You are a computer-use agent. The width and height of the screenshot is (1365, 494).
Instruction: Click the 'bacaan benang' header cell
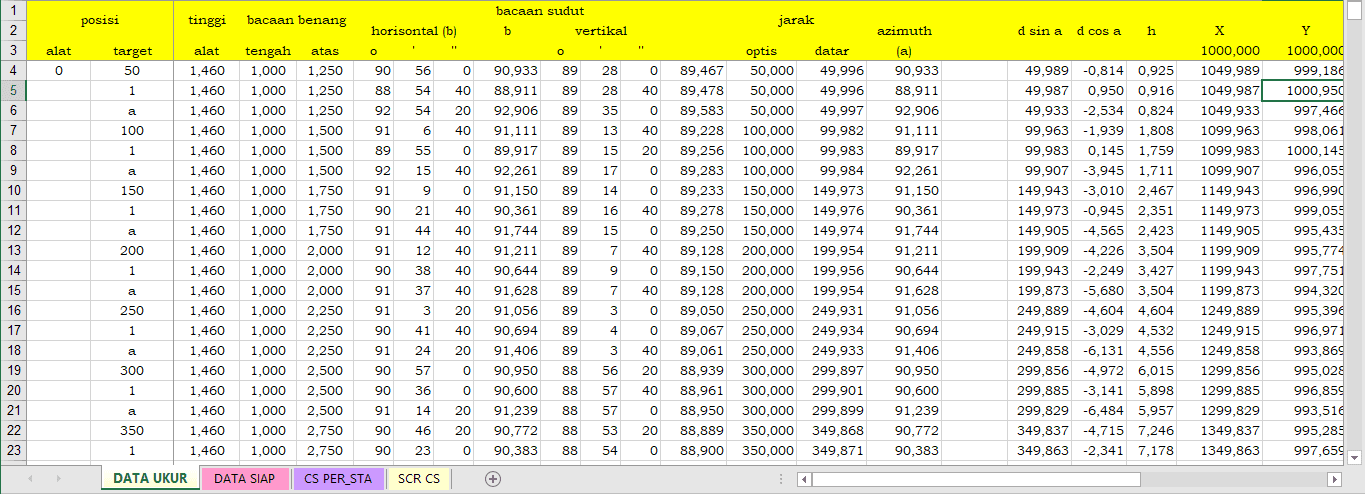pos(296,19)
